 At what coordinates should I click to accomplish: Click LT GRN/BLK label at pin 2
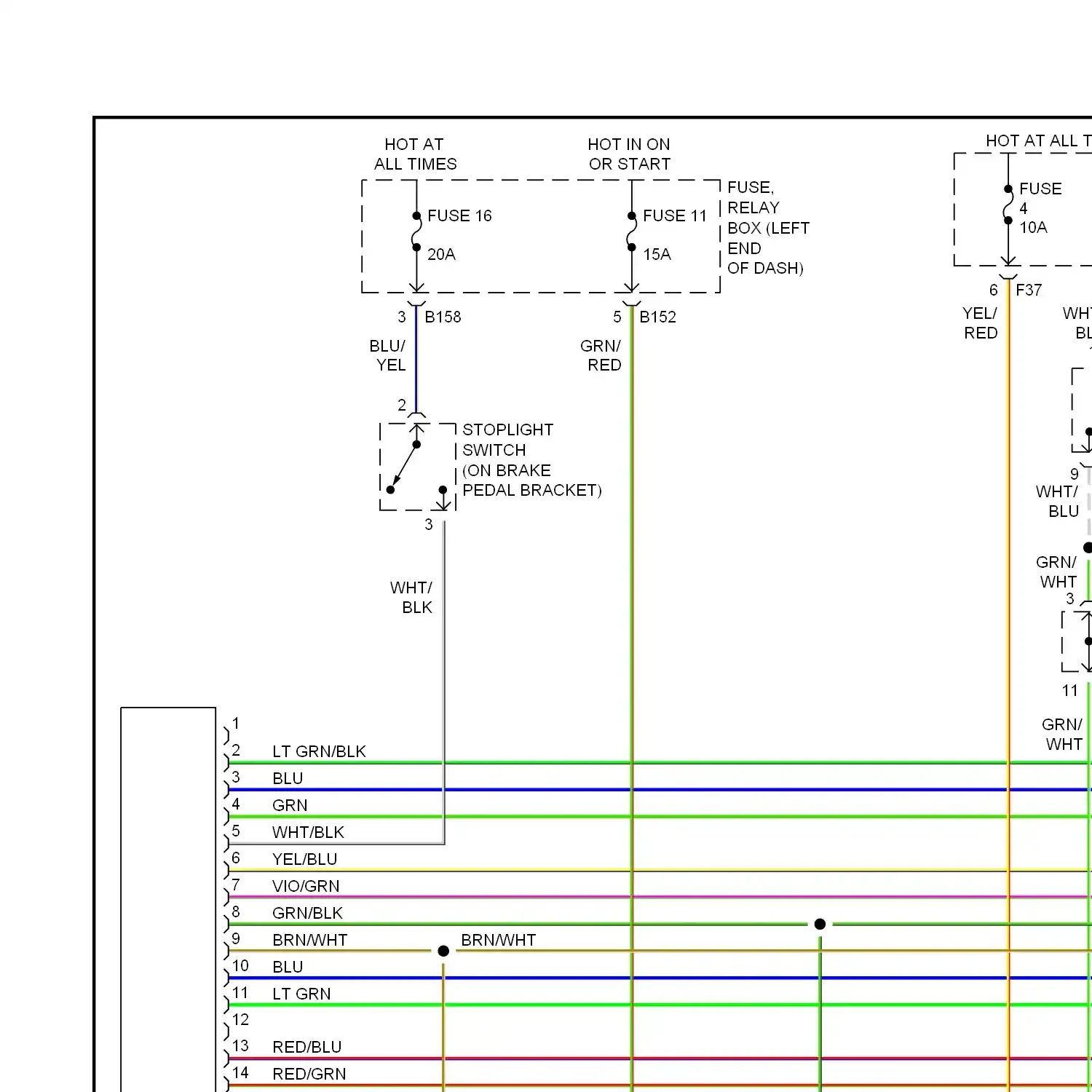[319, 752]
